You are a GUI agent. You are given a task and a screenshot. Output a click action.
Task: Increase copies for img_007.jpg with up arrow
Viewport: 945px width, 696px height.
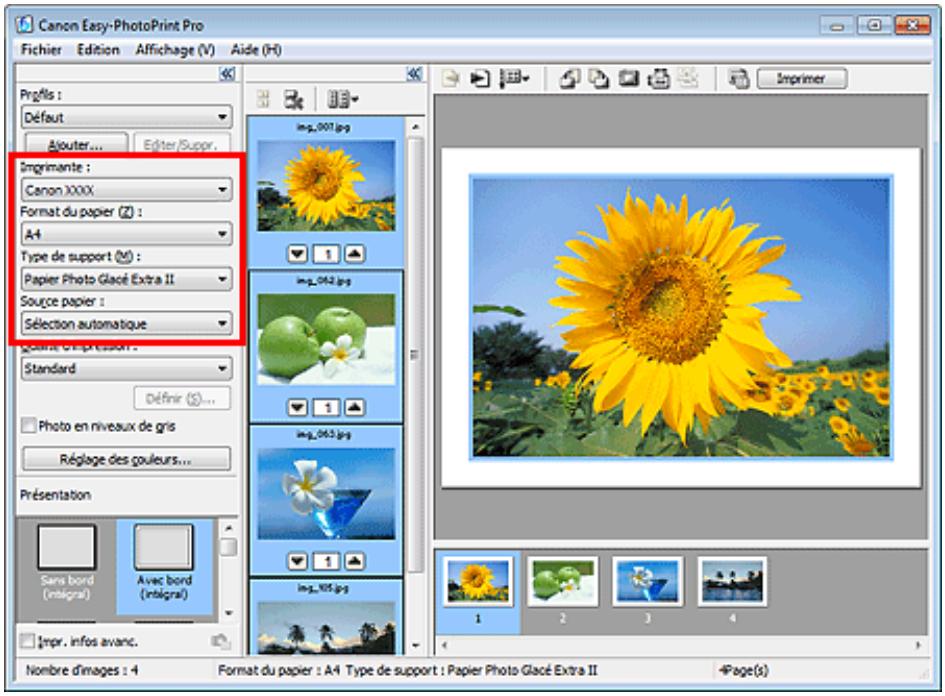pyautogui.click(x=354, y=254)
